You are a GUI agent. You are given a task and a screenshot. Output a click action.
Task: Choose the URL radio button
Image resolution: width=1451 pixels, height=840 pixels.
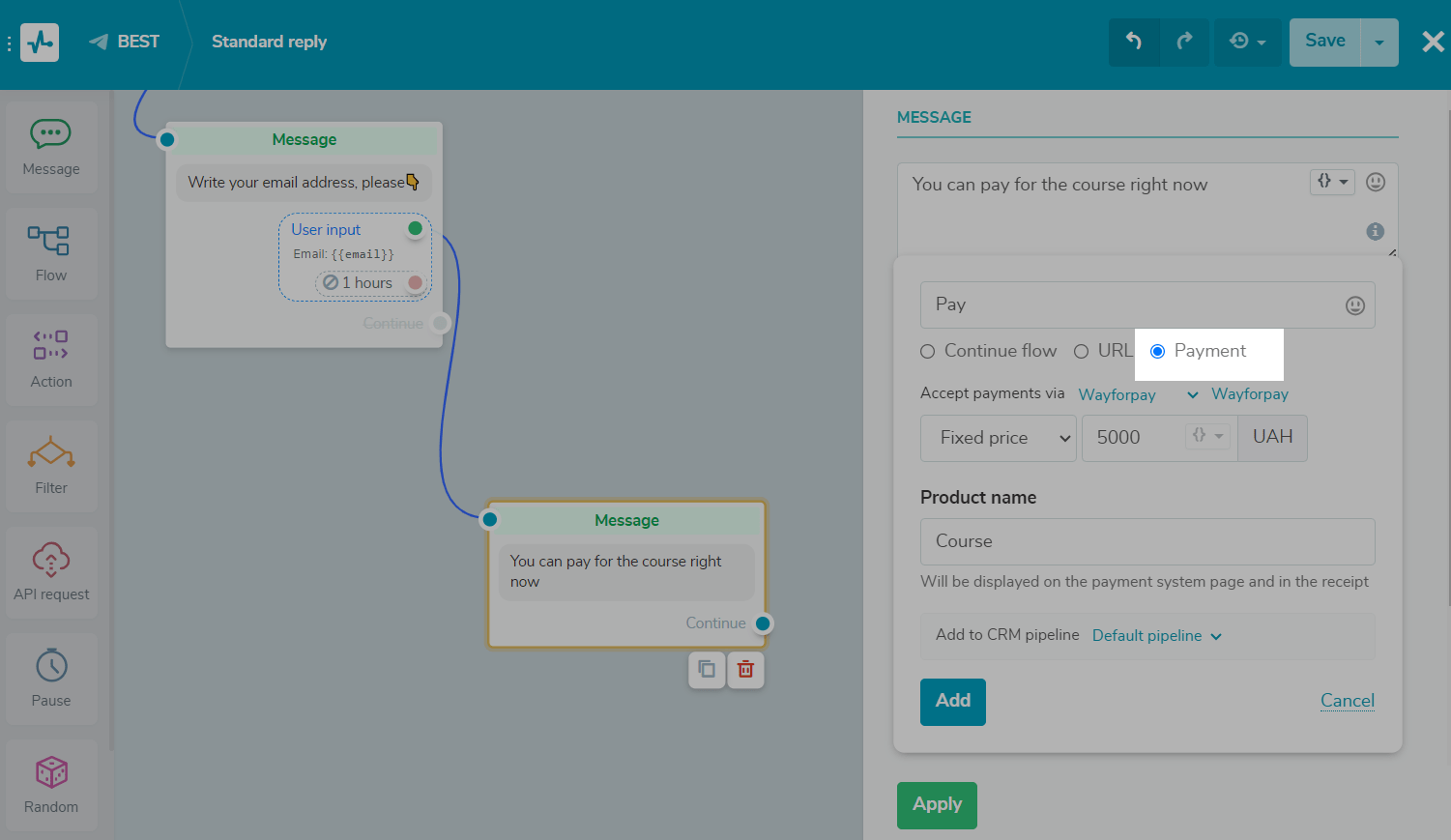pyautogui.click(x=1082, y=352)
